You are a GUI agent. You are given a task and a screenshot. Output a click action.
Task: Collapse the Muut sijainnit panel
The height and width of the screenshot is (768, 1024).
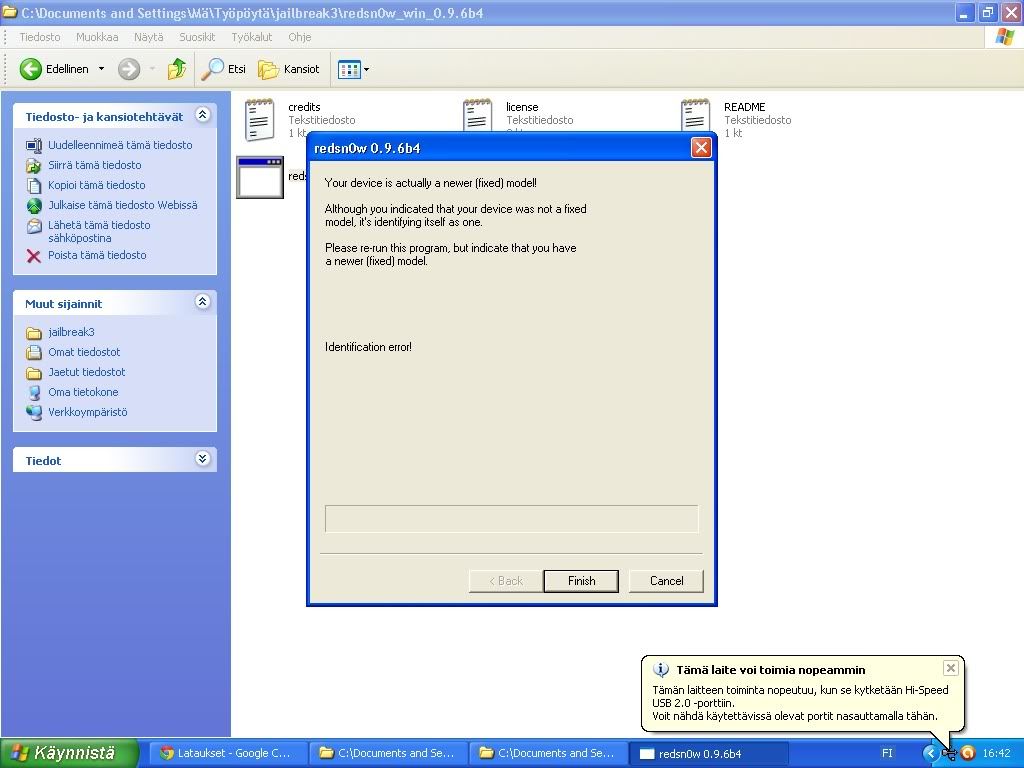[x=202, y=302]
